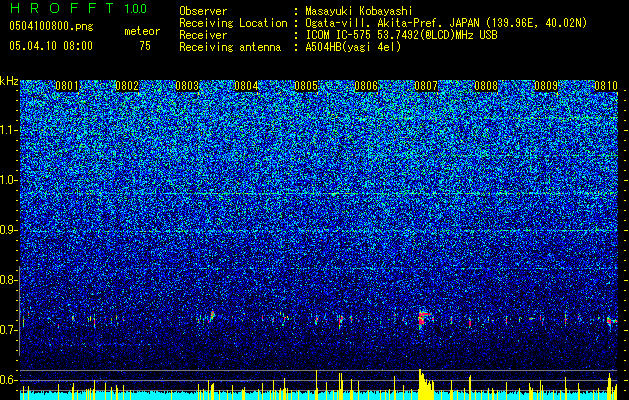Click the ICOM IC-575 receiver description
Image resolution: width=629 pixels, height=400 pixels.
401,35
